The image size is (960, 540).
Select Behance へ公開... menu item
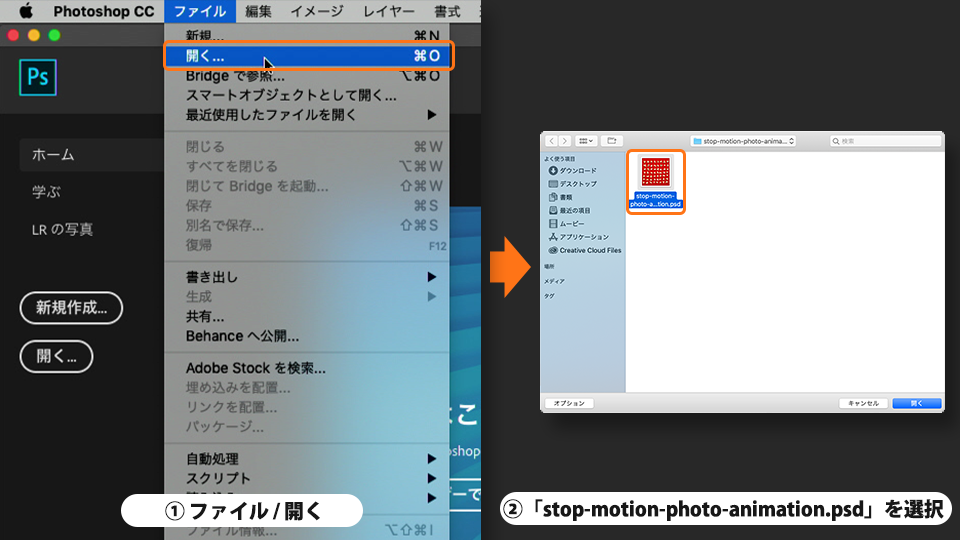[307, 336]
